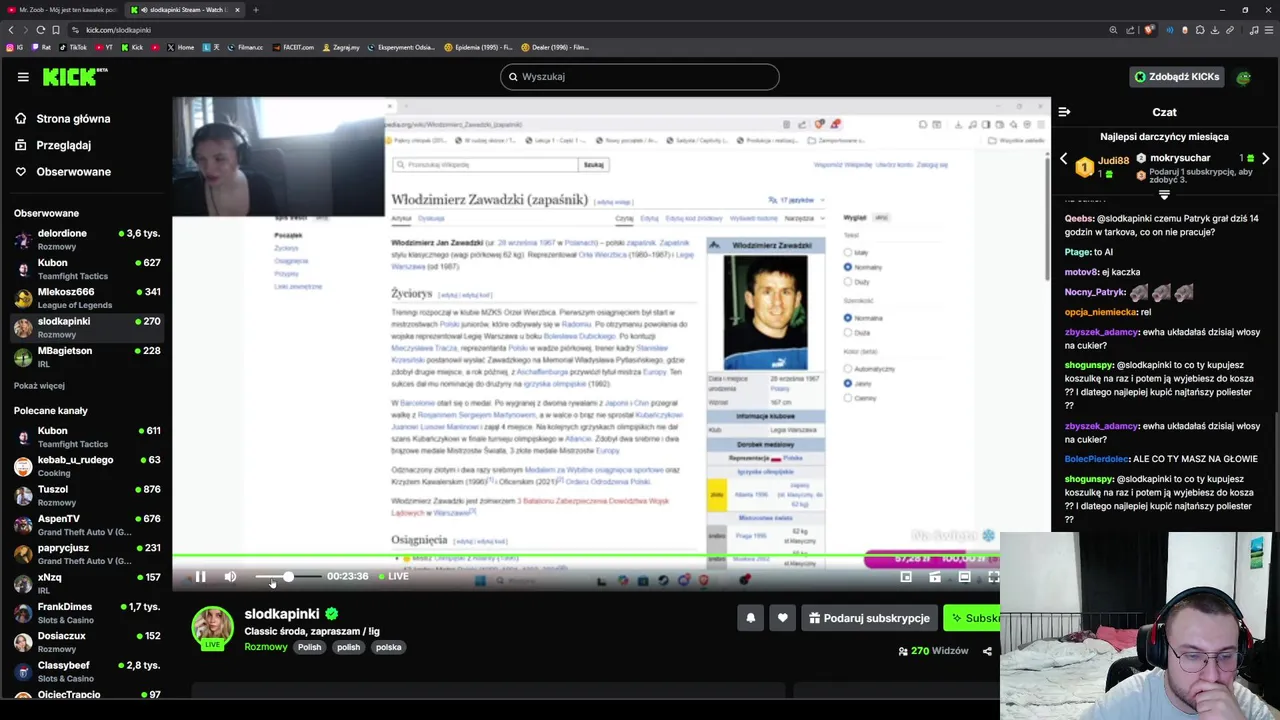Focus the Wyszukaj search field
Image resolution: width=1280 pixels, height=720 pixels.
[640, 77]
